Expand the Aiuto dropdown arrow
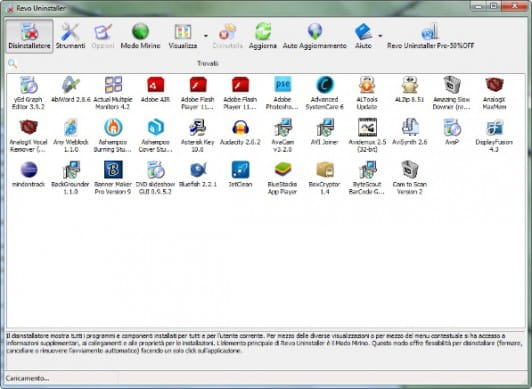532x389 pixels. [380, 36]
